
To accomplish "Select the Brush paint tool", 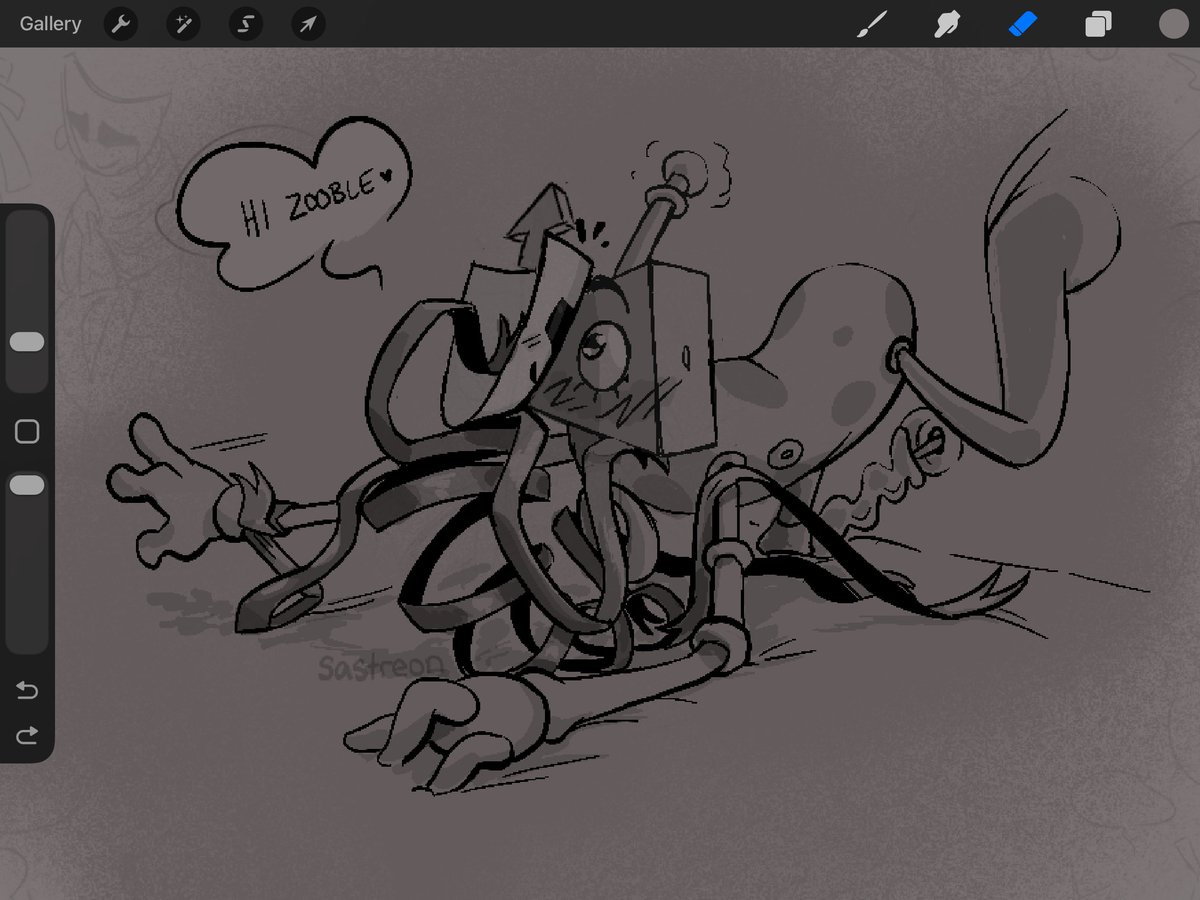I will point(872,24).
